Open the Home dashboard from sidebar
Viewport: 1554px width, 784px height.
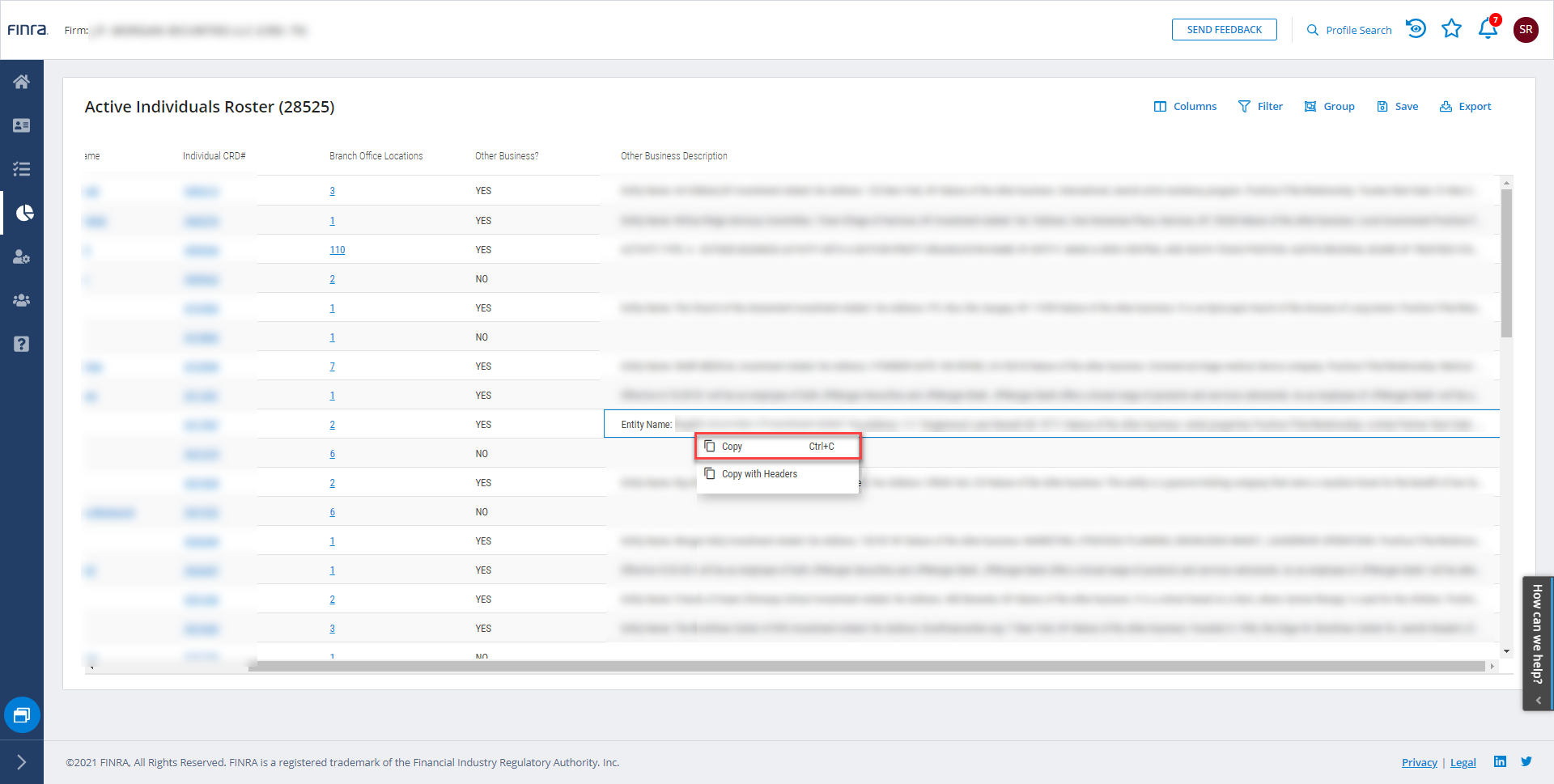pyautogui.click(x=22, y=81)
